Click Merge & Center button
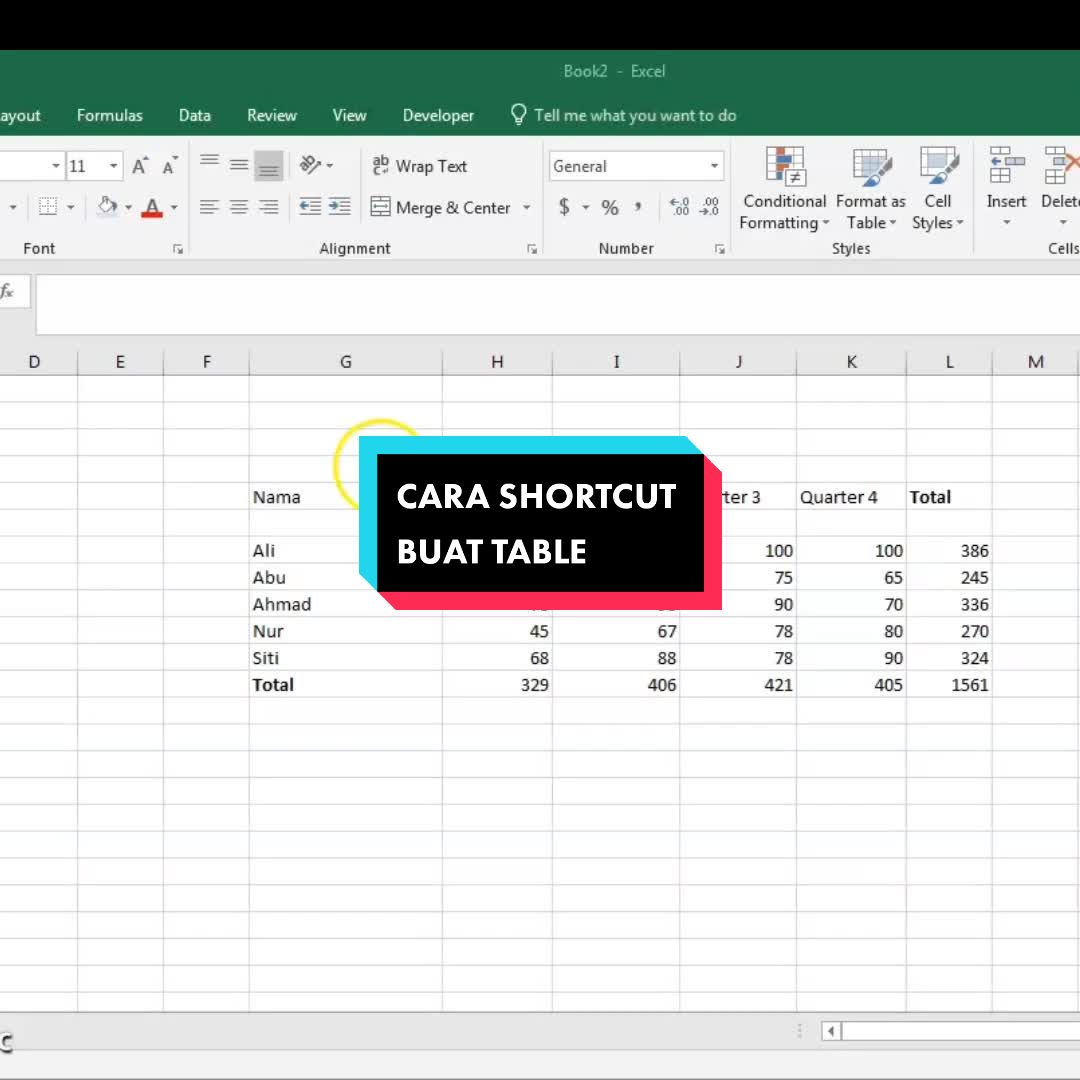This screenshot has height=1080, width=1080. [440, 207]
